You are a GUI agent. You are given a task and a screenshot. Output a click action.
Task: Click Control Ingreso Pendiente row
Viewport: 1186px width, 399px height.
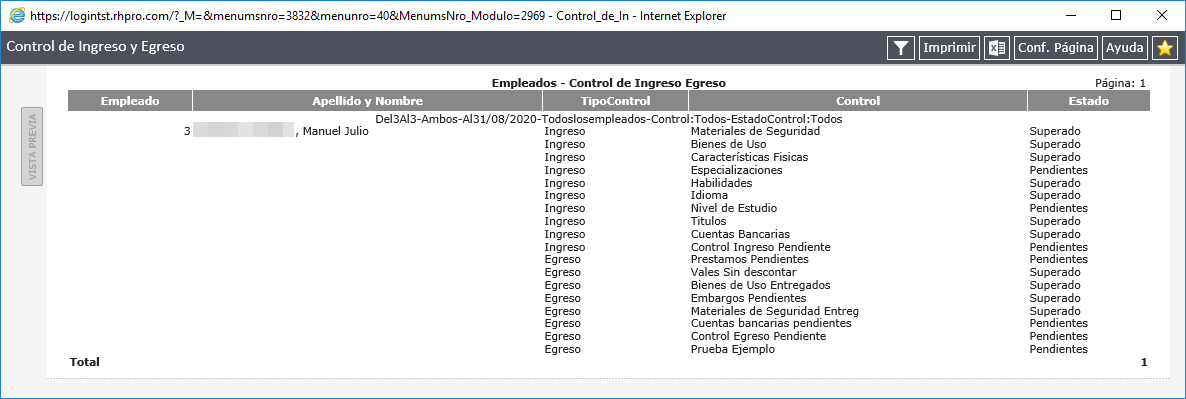(x=761, y=247)
